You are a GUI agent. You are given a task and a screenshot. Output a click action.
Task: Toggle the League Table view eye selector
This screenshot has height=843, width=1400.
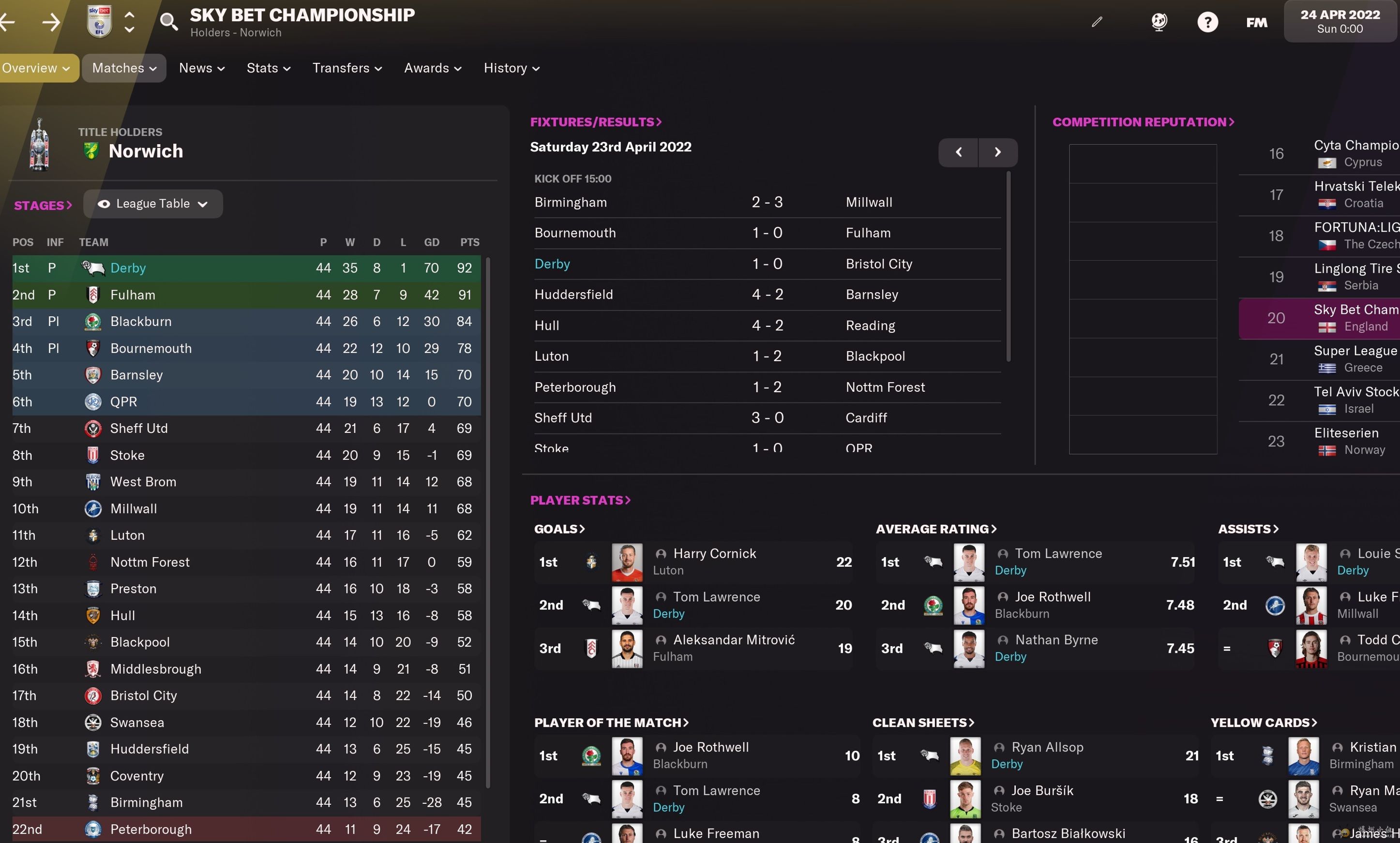click(x=153, y=204)
